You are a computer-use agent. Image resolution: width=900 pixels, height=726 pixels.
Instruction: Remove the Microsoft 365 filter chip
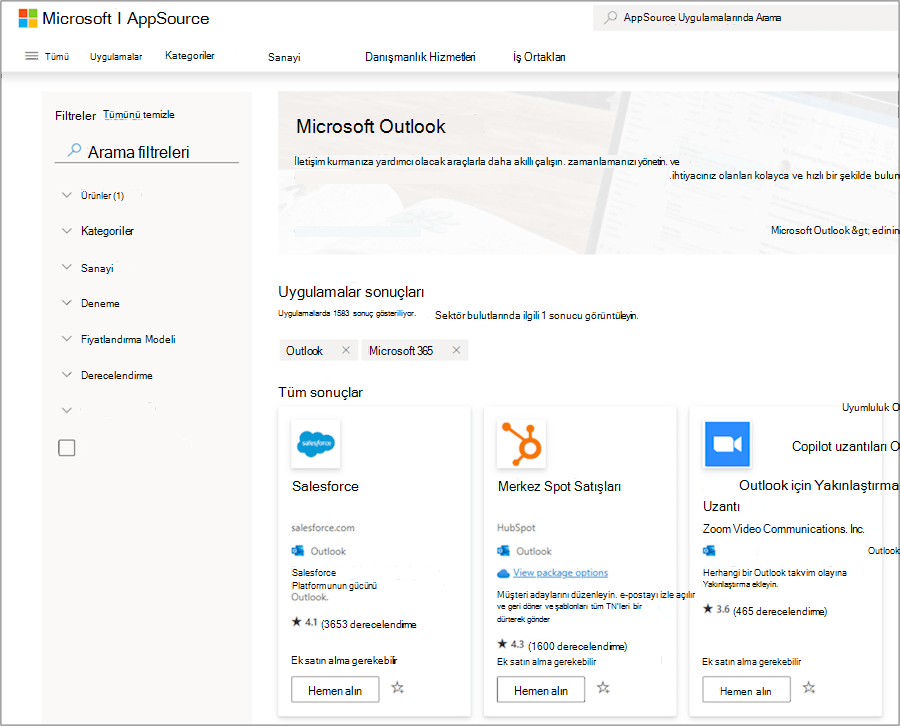click(456, 350)
